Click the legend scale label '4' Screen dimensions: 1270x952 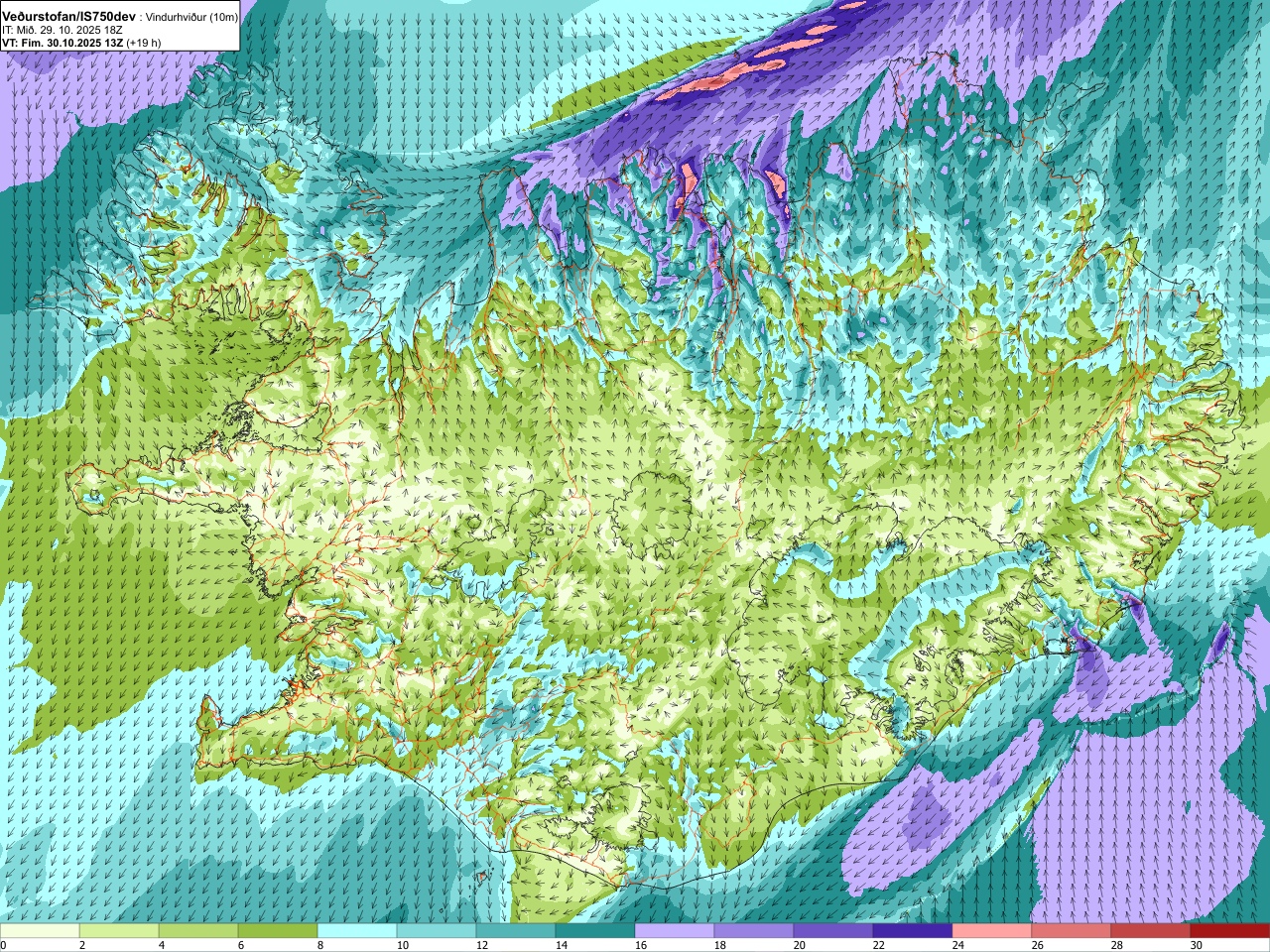(x=162, y=945)
